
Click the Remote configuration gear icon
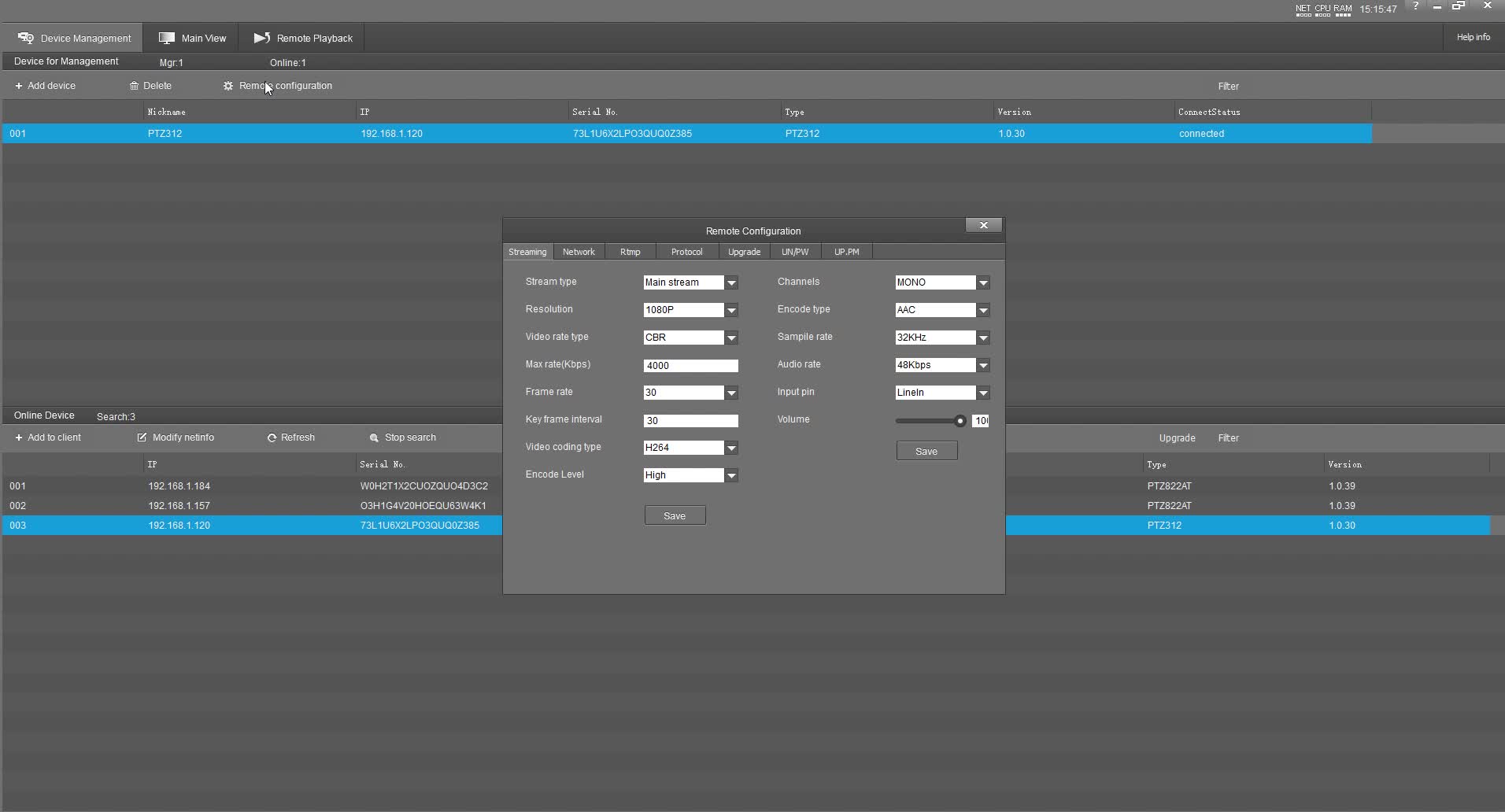coord(228,86)
